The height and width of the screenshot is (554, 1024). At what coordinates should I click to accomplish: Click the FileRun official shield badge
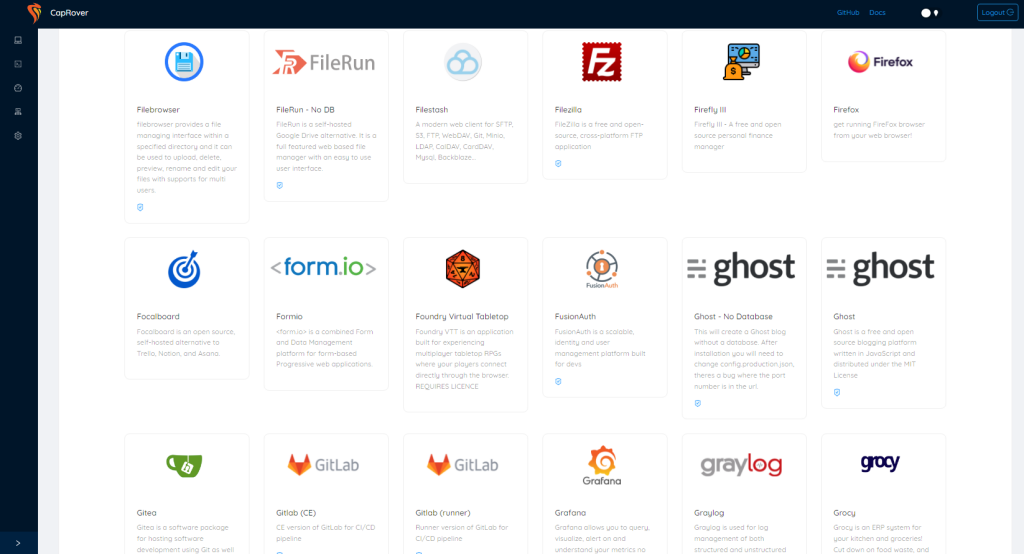[280, 186]
